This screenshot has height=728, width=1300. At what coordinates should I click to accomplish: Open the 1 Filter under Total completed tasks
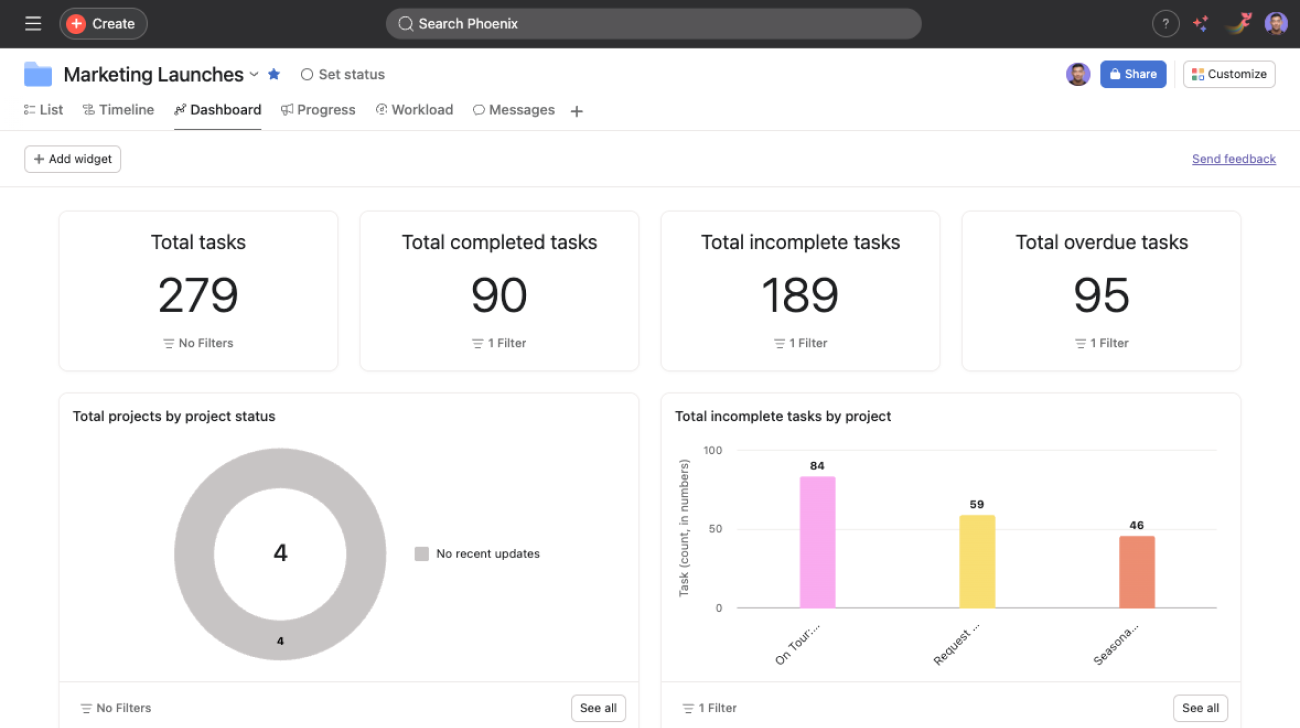pos(499,343)
